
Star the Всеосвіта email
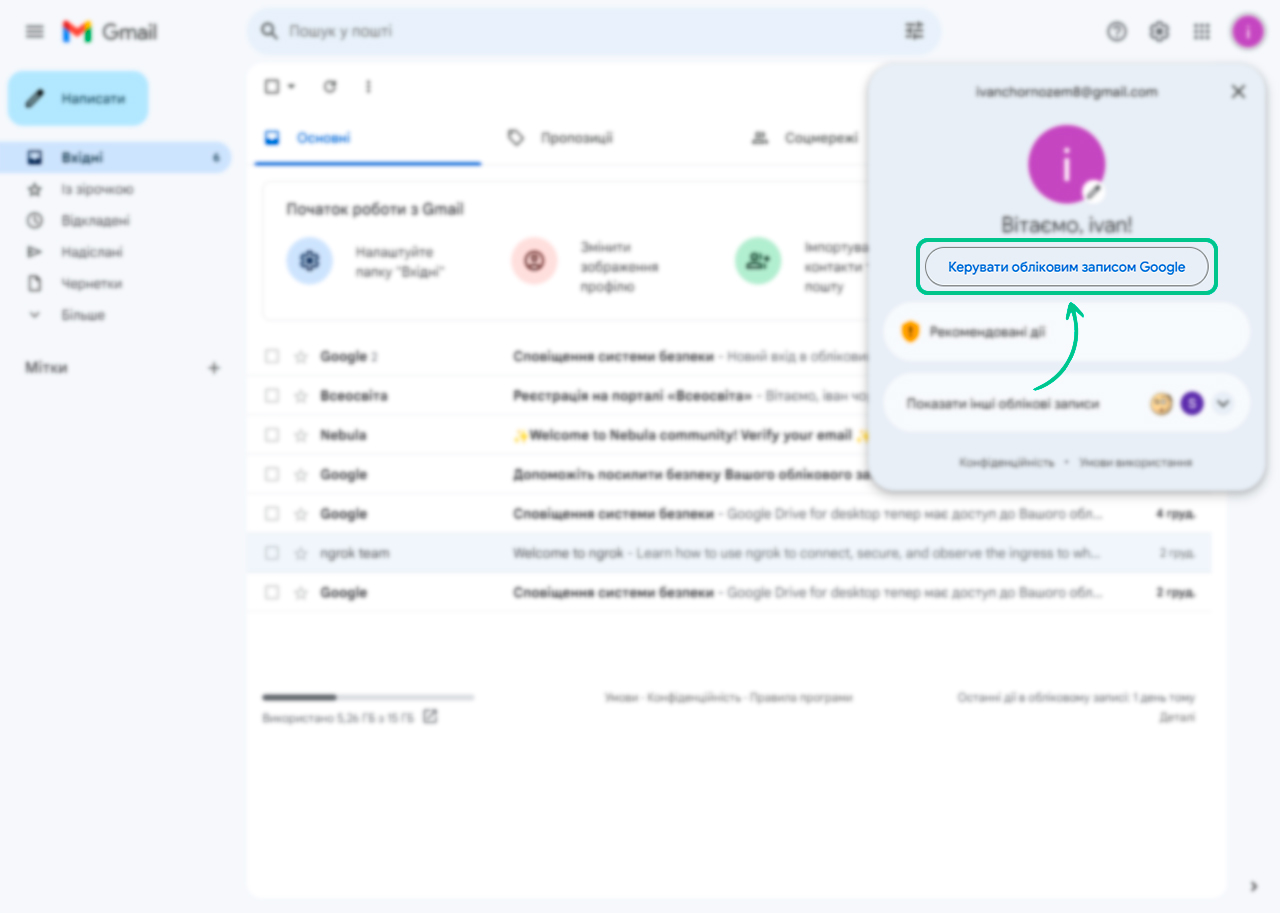click(300, 396)
